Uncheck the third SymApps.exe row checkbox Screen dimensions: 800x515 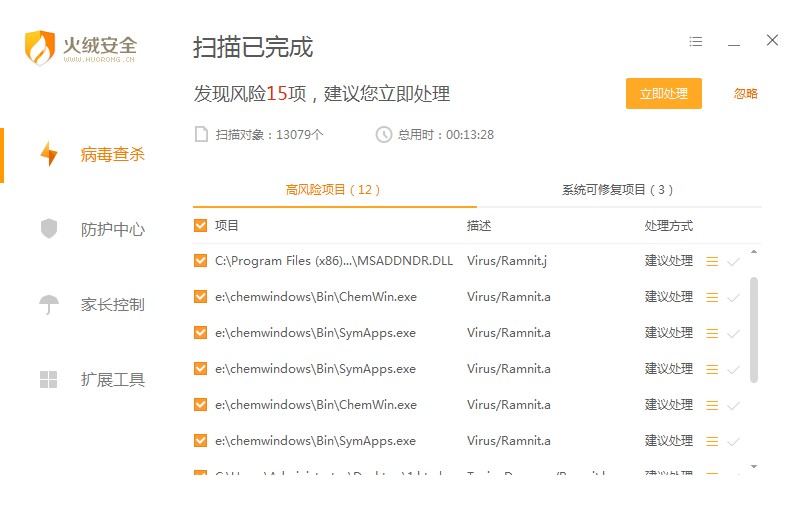tap(201, 440)
